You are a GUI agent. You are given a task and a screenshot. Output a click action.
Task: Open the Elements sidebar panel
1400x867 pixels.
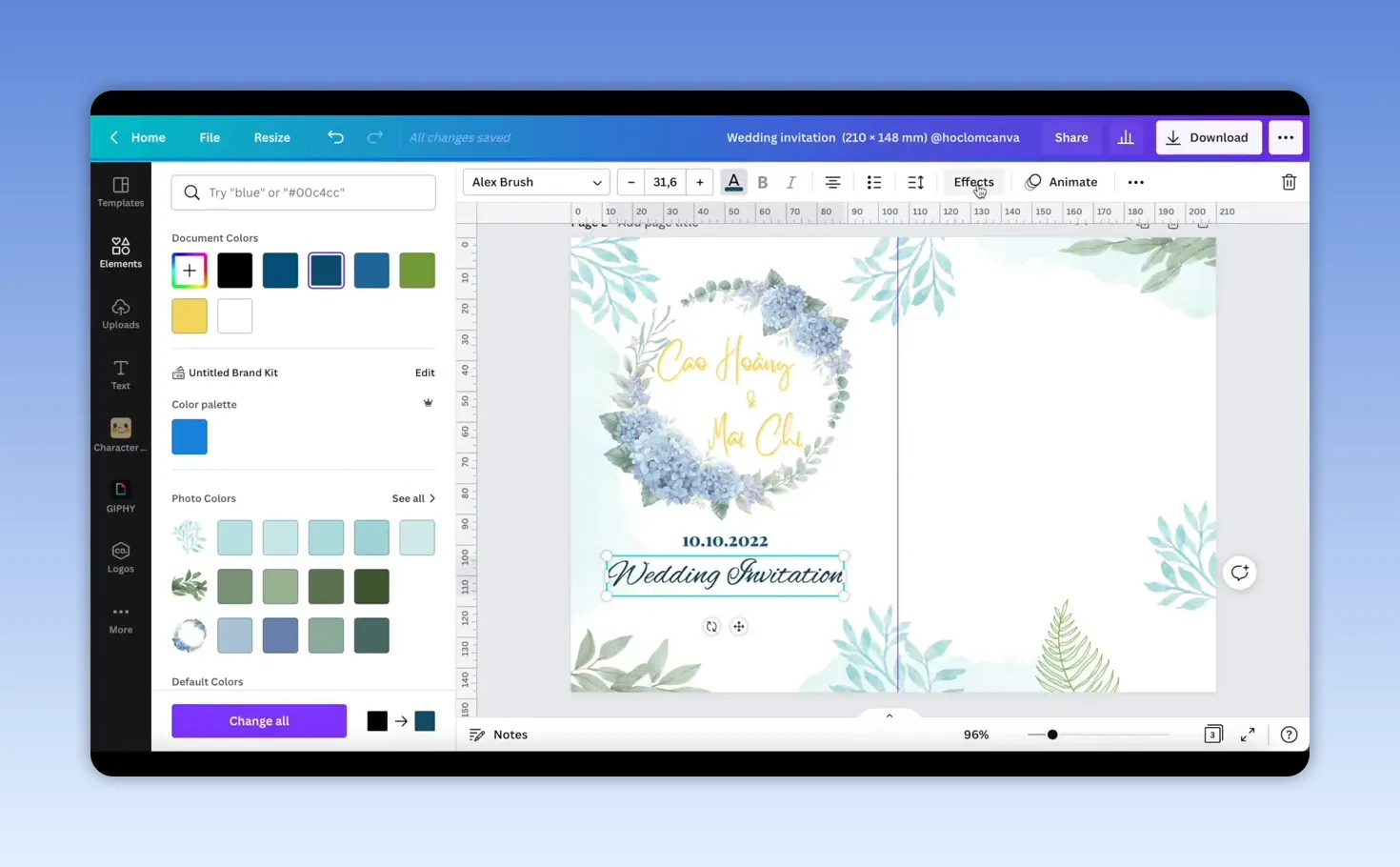tap(121, 252)
